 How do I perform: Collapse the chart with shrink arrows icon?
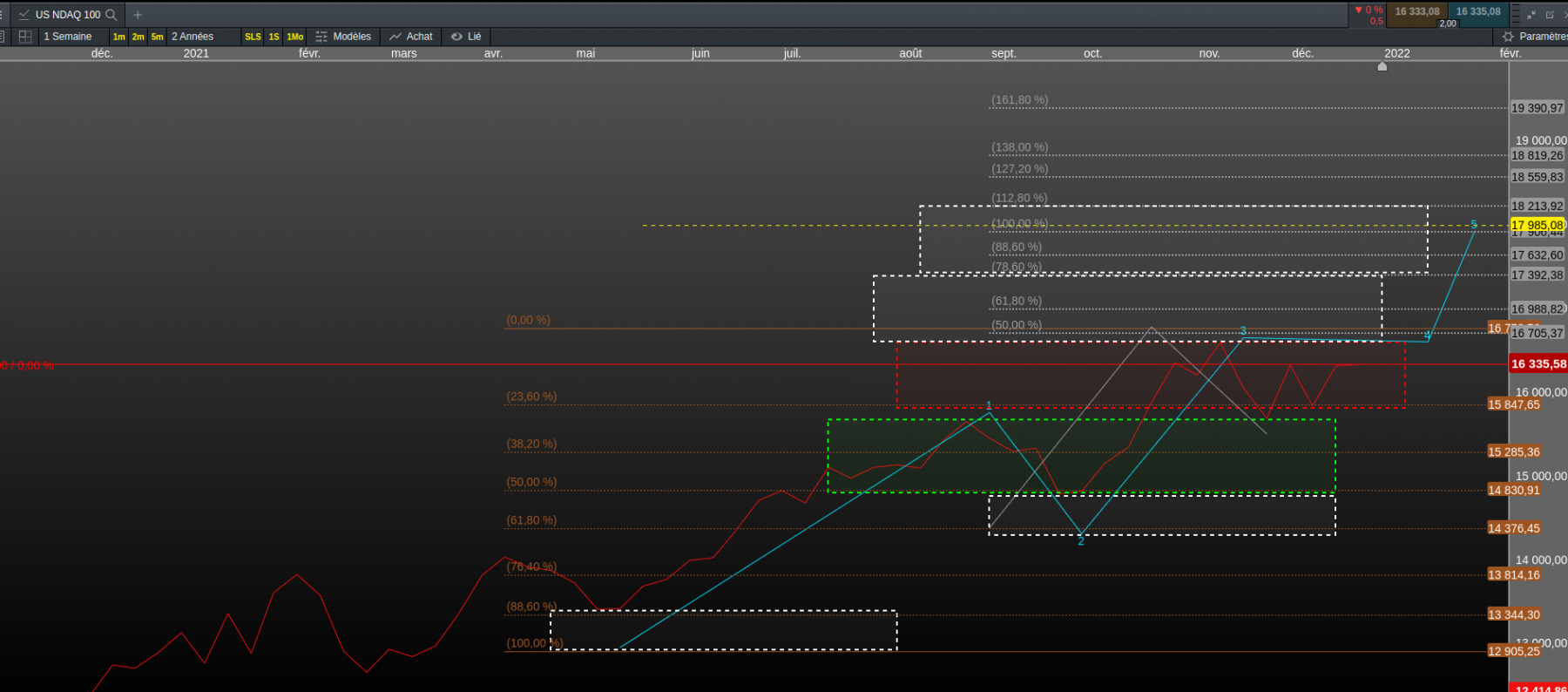[1531, 15]
